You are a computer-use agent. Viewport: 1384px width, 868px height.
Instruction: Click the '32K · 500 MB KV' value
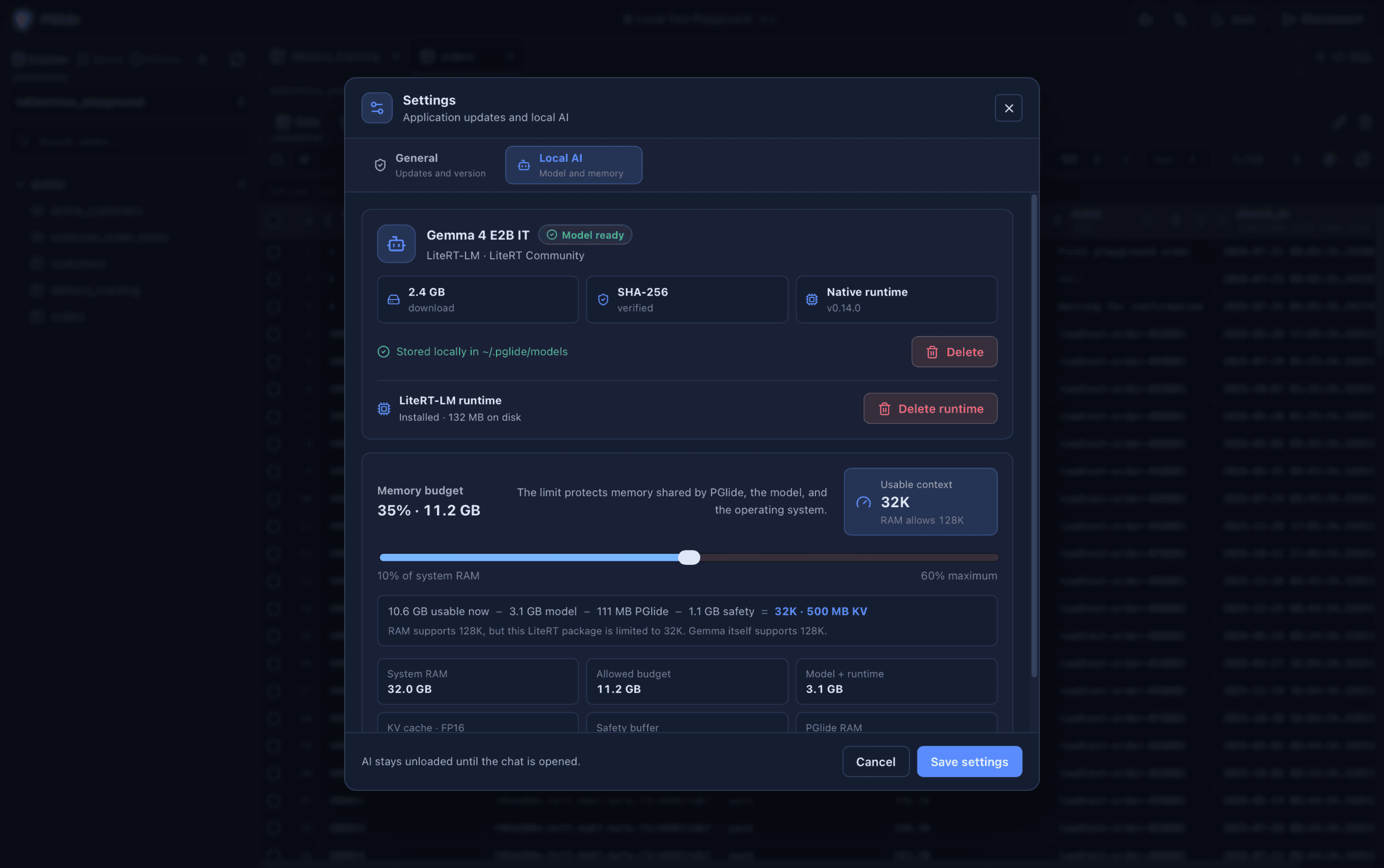821,611
